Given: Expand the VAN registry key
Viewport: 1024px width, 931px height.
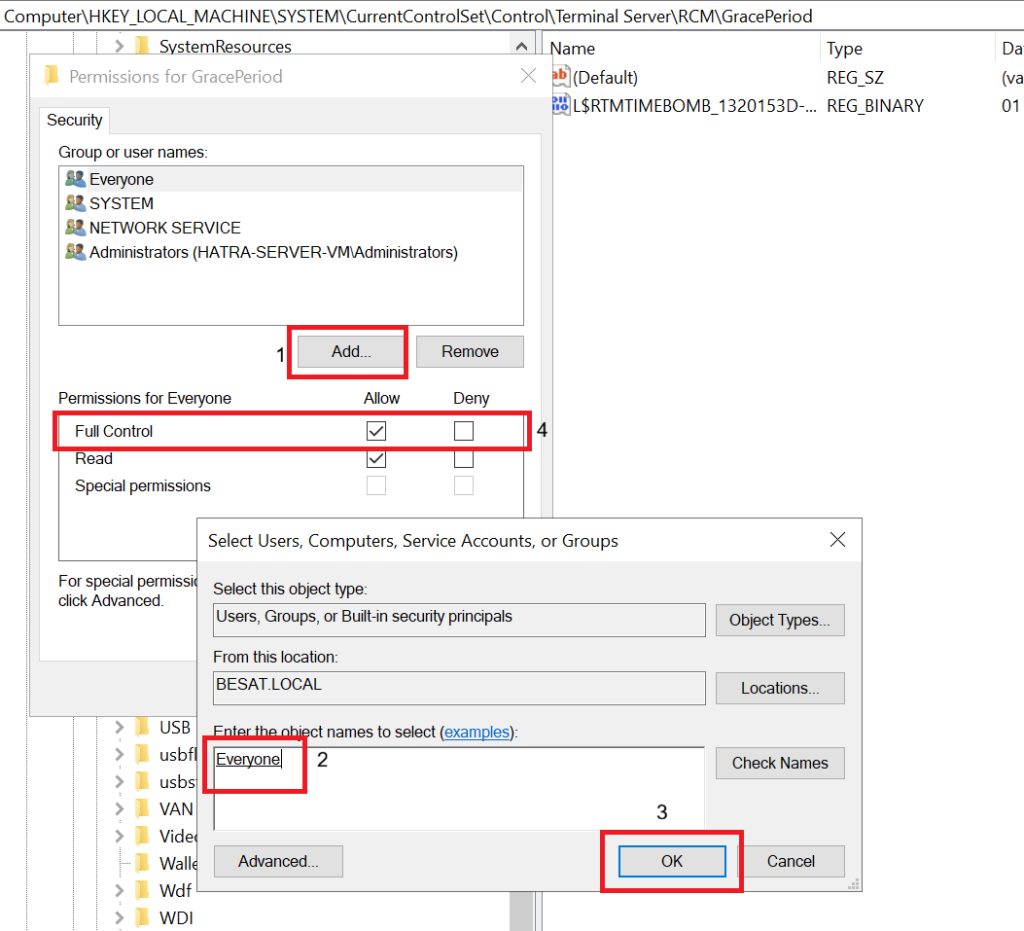Looking at the screenshot, I should tap(119, 810).
